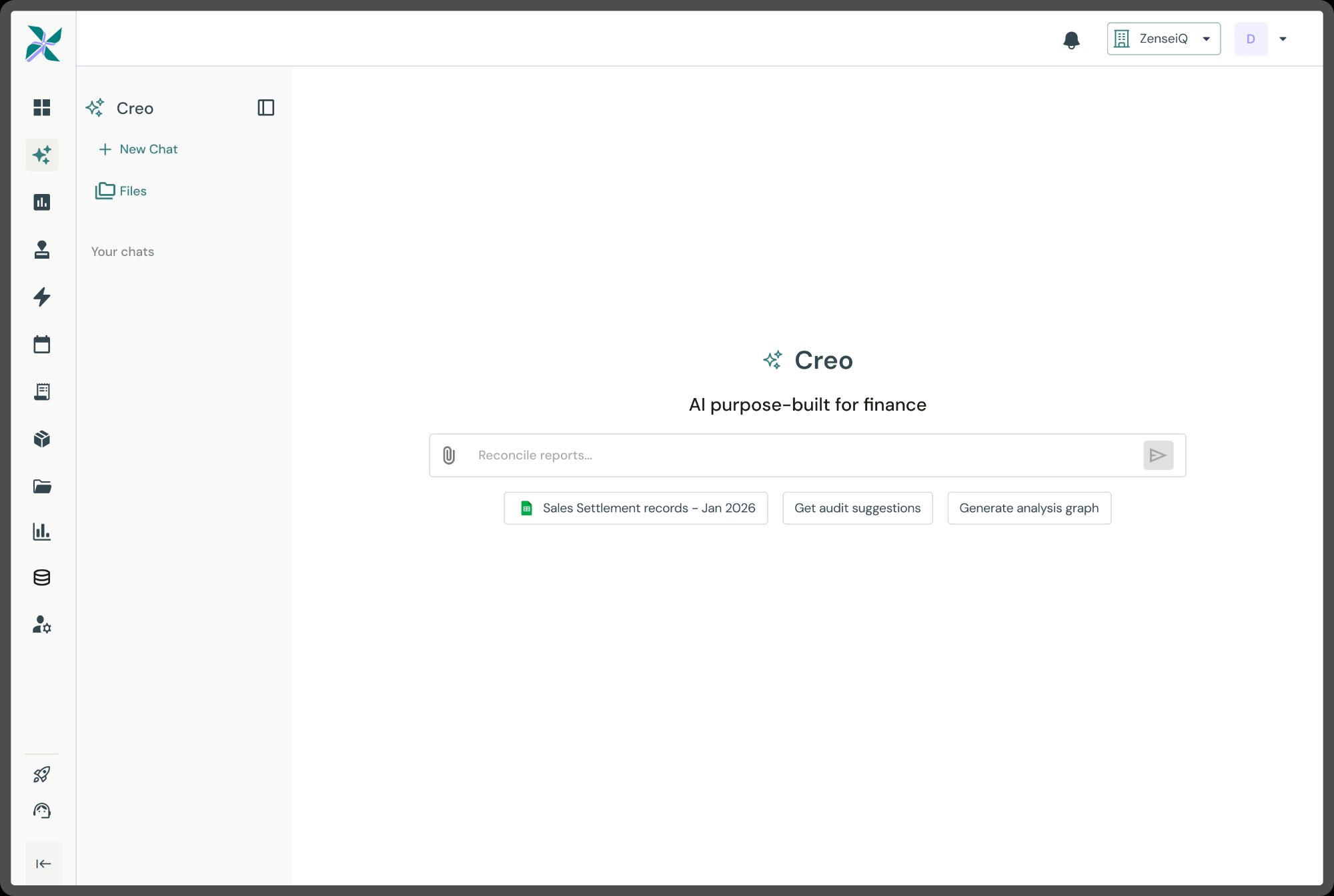Image resolution: width=1334 pixels, height=896 pixels.
Task: Contact support via the headset icon
Action: 41,811
